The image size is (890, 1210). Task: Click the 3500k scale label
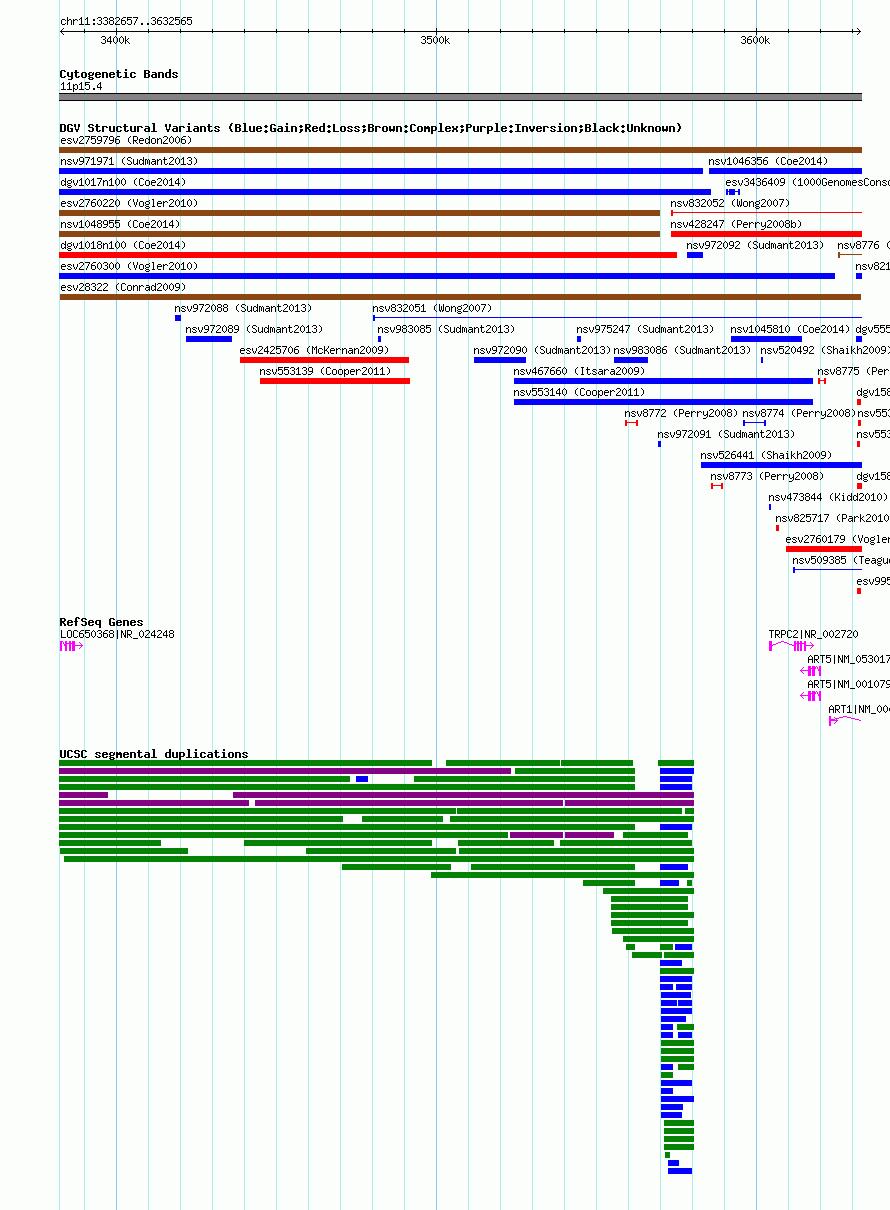pyautogui.click(x=435, y=41)
